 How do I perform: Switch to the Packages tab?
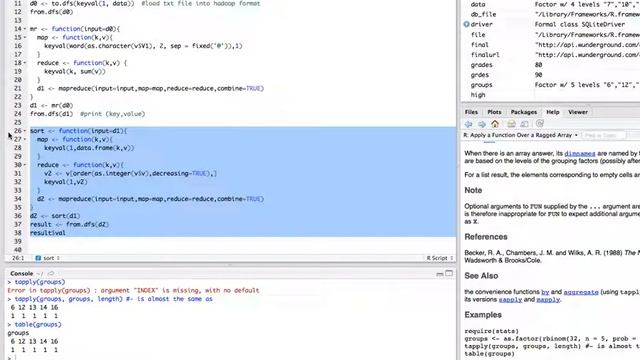pyautogui.click(x=524, y=112)
